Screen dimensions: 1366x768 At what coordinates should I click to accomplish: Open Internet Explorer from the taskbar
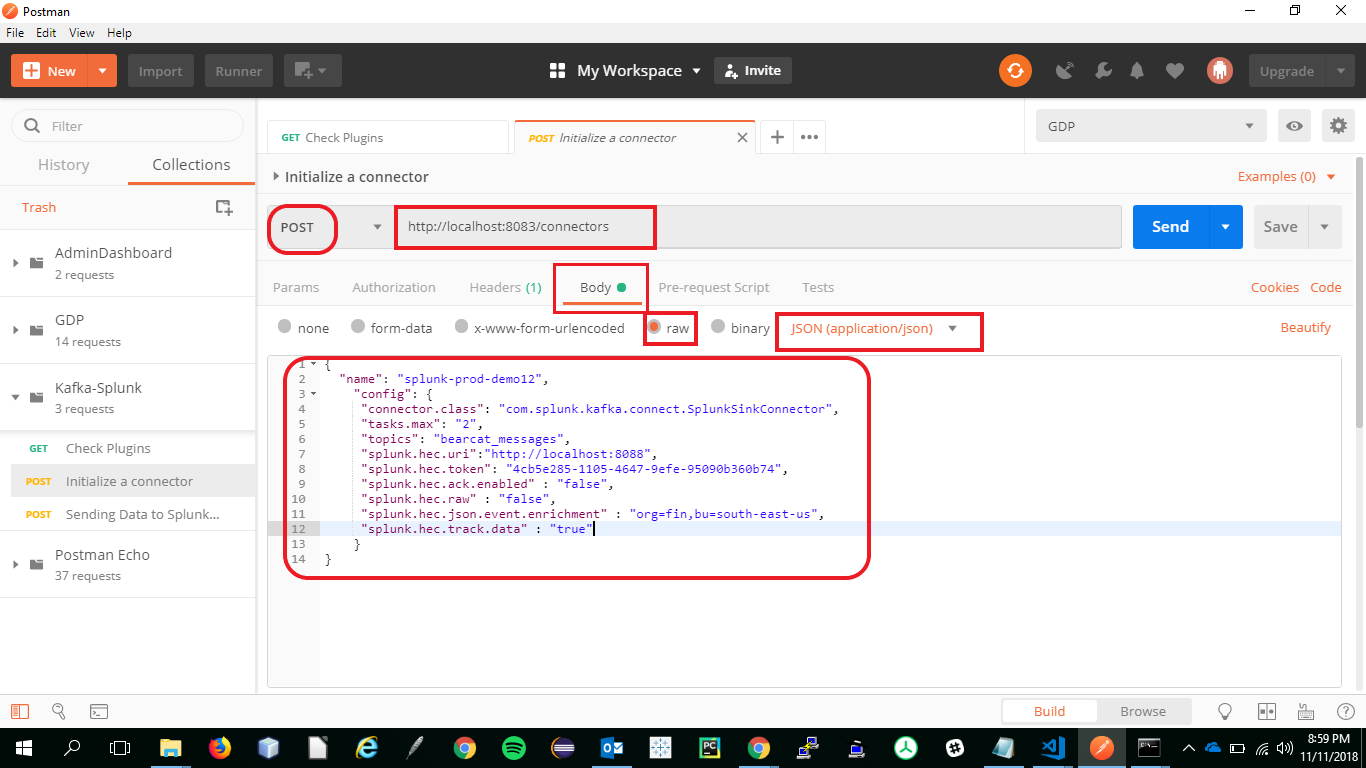tap(367, 747)
